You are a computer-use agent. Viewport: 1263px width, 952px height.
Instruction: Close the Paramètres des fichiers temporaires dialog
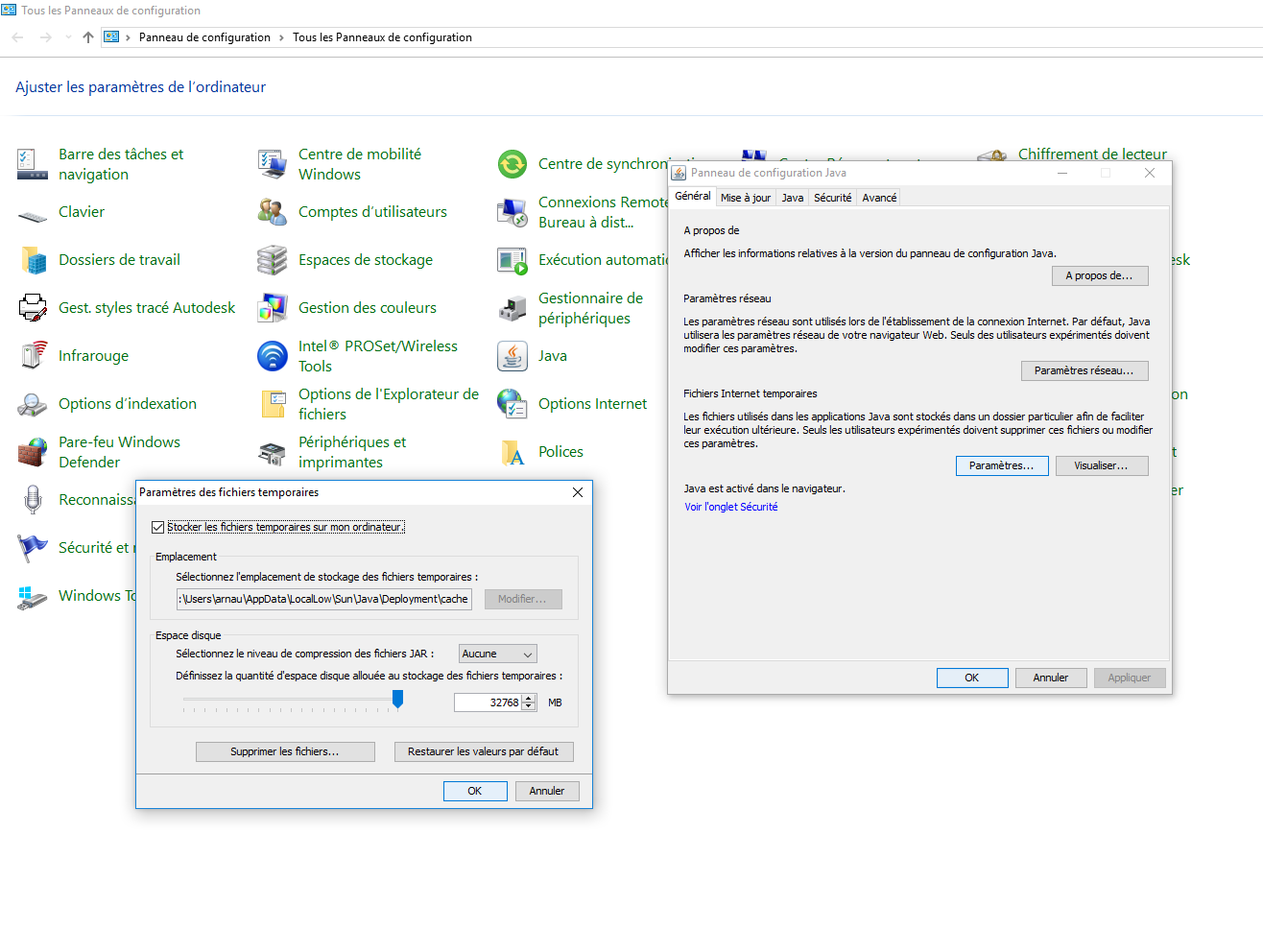[578, 492]
